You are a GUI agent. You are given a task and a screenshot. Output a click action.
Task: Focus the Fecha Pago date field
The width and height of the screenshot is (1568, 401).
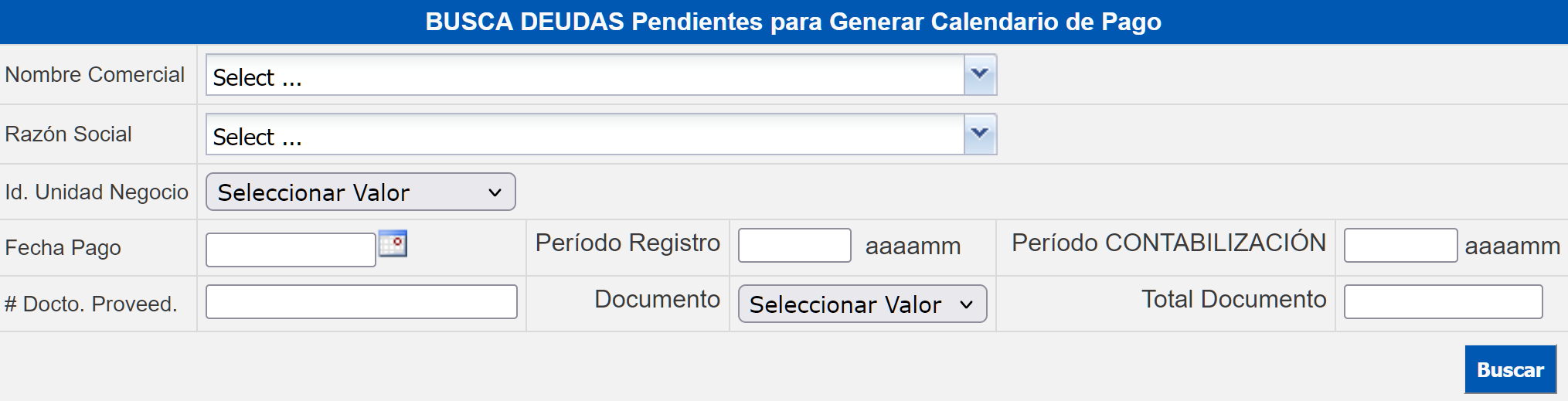click(x=291, y=250)
